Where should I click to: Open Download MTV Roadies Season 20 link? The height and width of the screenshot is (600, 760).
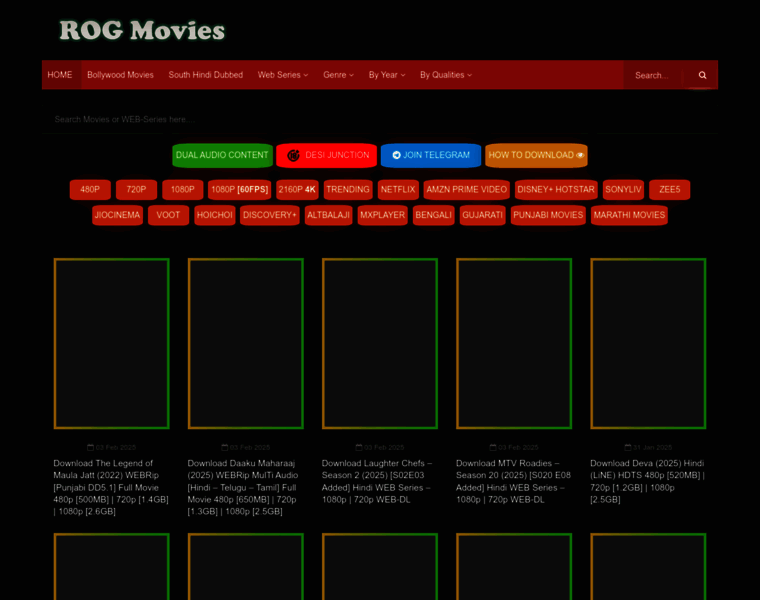[513, 481]
